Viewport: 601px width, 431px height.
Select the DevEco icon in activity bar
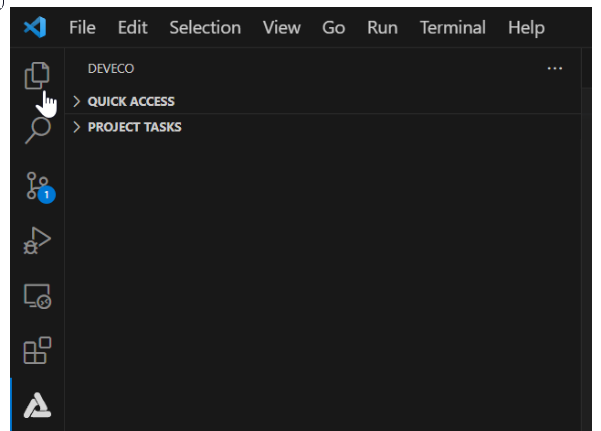[37, 405]
